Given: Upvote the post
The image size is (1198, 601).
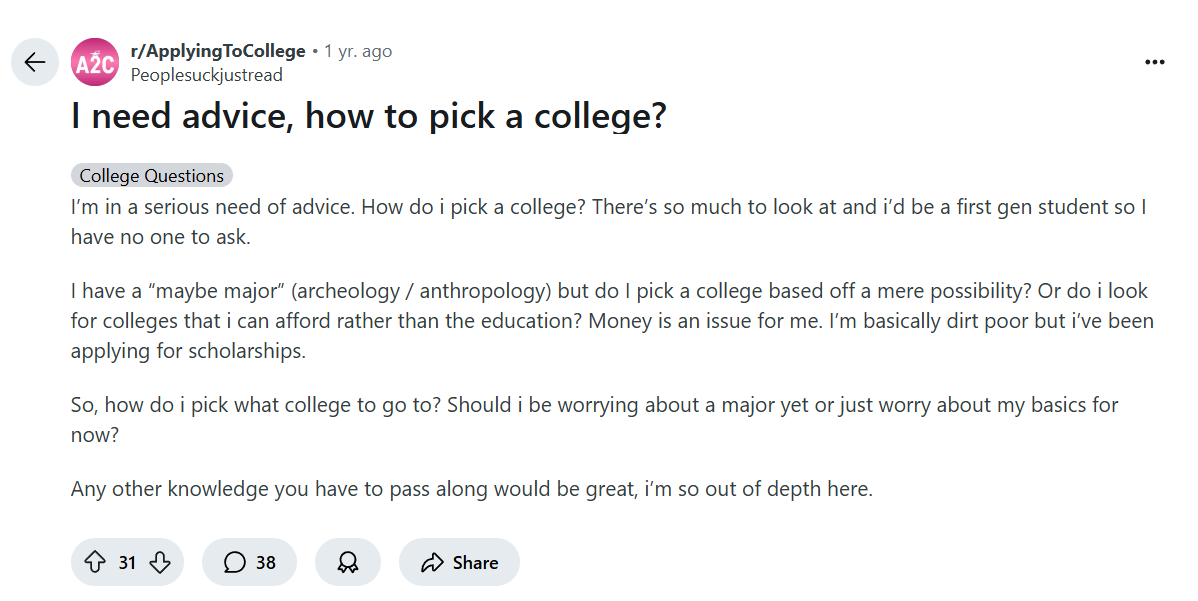Looking at the screenshot, I should click(x=97, y=562).
